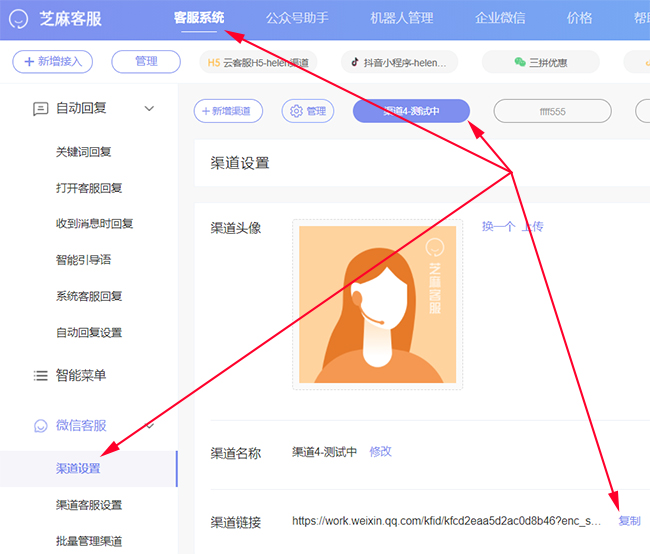Open 批量管理渠道 in sidebar
Screen dimensions: 650x554
[89, 541]
